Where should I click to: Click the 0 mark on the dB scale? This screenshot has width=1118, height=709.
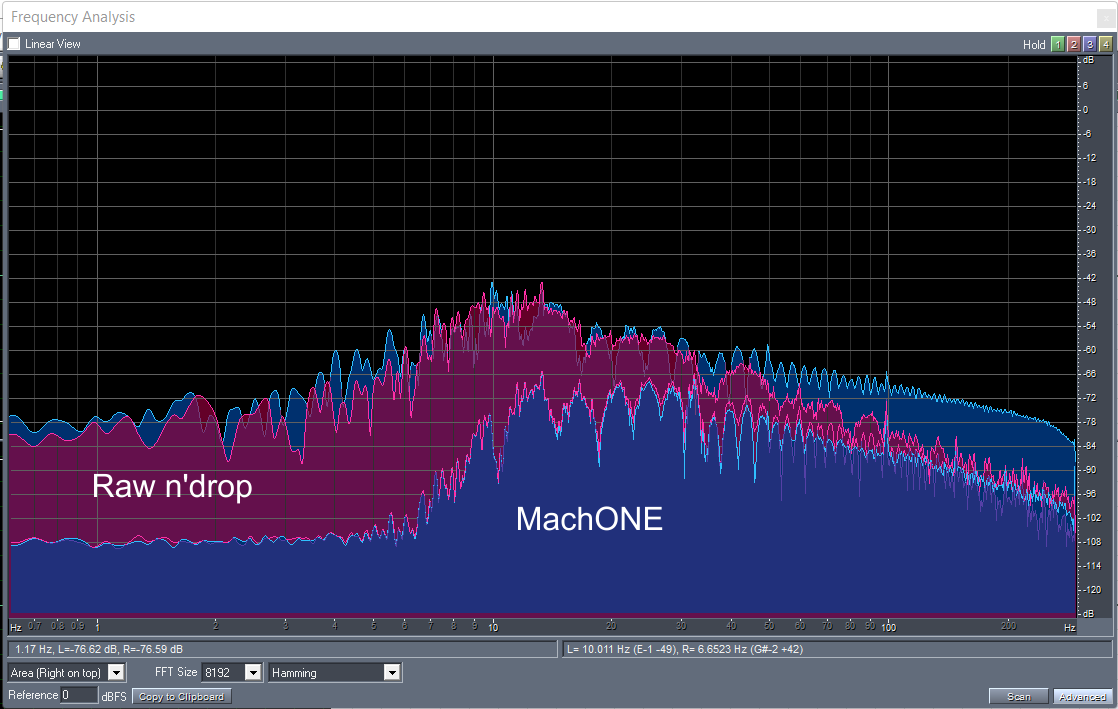pos(1086,109)
